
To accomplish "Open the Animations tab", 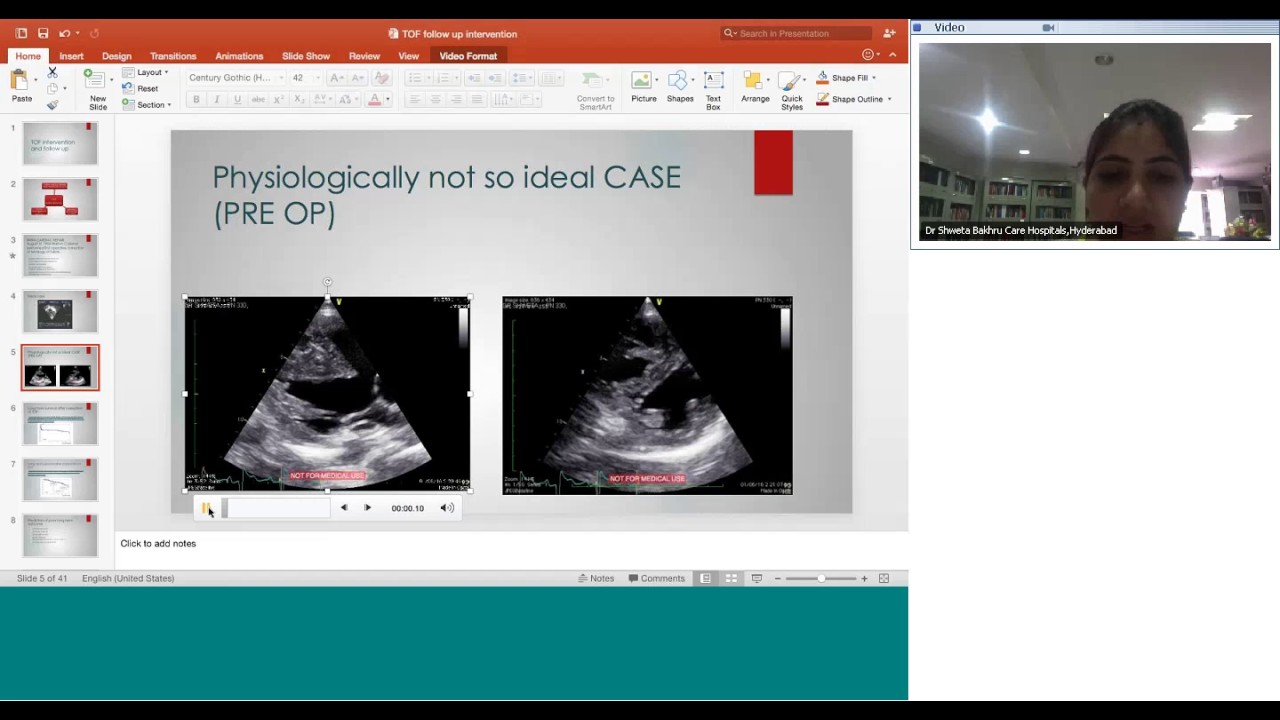I will tap(239, 56).
